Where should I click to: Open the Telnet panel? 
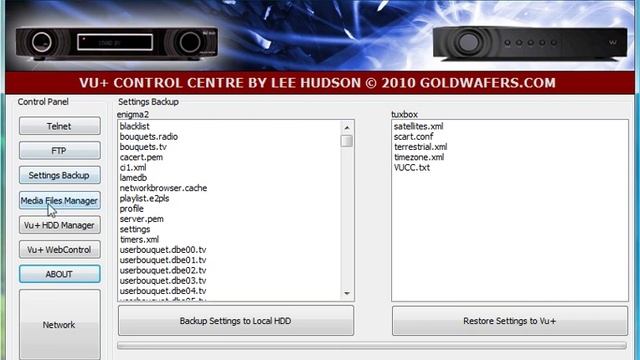click(x=60, y=126)
